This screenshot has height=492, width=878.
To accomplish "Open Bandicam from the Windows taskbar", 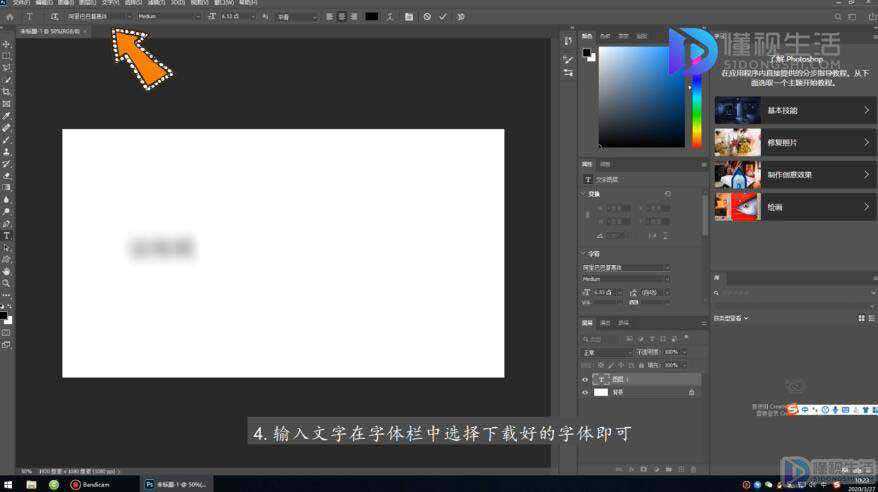I will tap(91, 485).
